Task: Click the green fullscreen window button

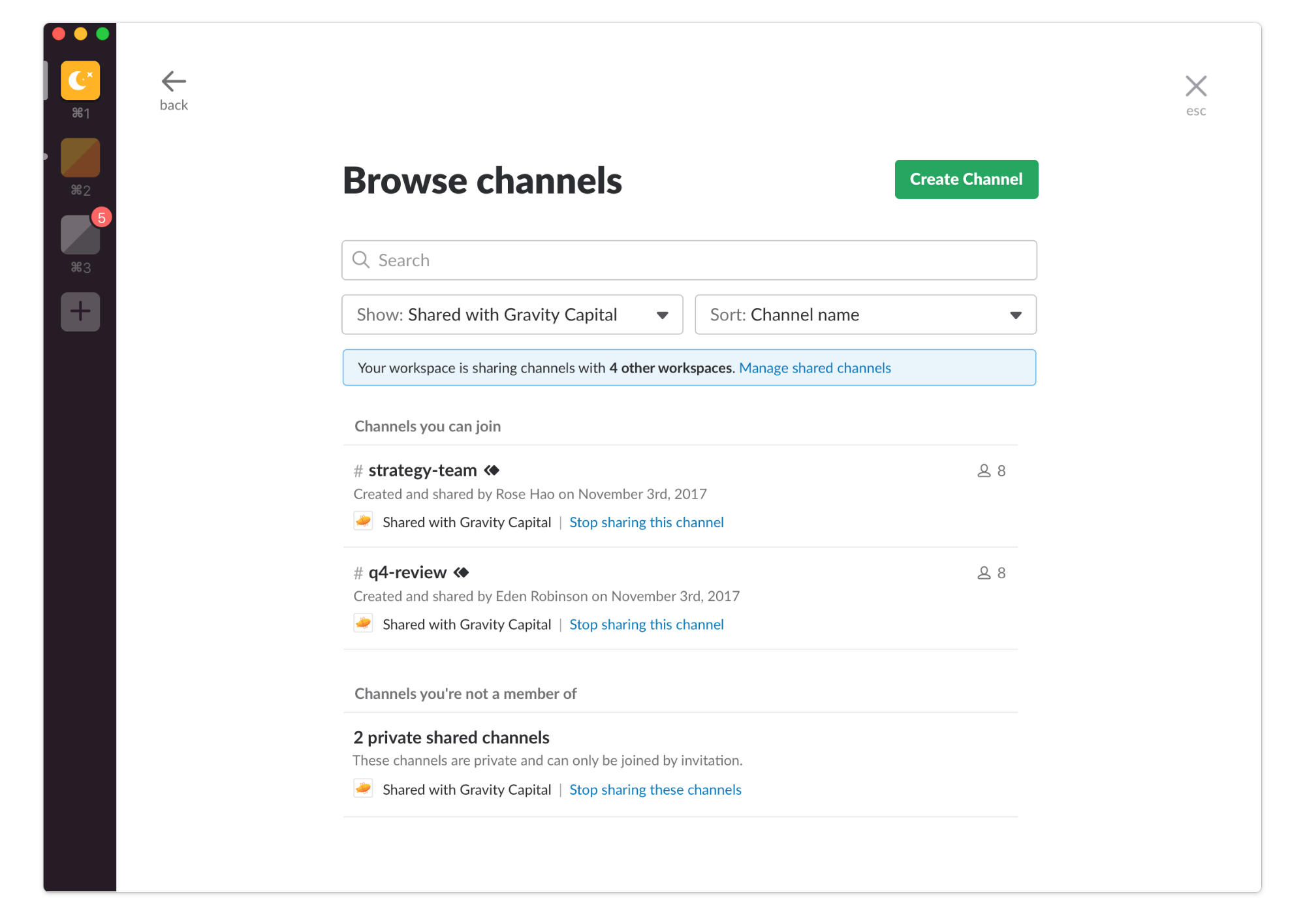Action: tap(102, 34)
